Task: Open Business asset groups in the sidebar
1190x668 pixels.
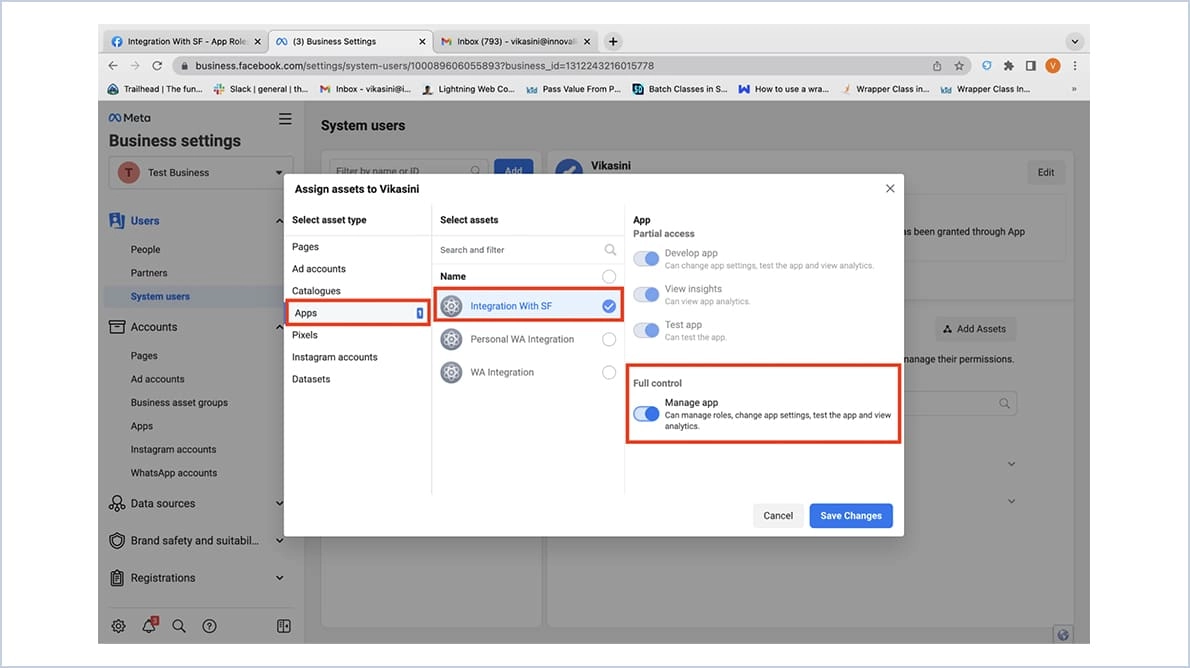Action: point(179,402)
